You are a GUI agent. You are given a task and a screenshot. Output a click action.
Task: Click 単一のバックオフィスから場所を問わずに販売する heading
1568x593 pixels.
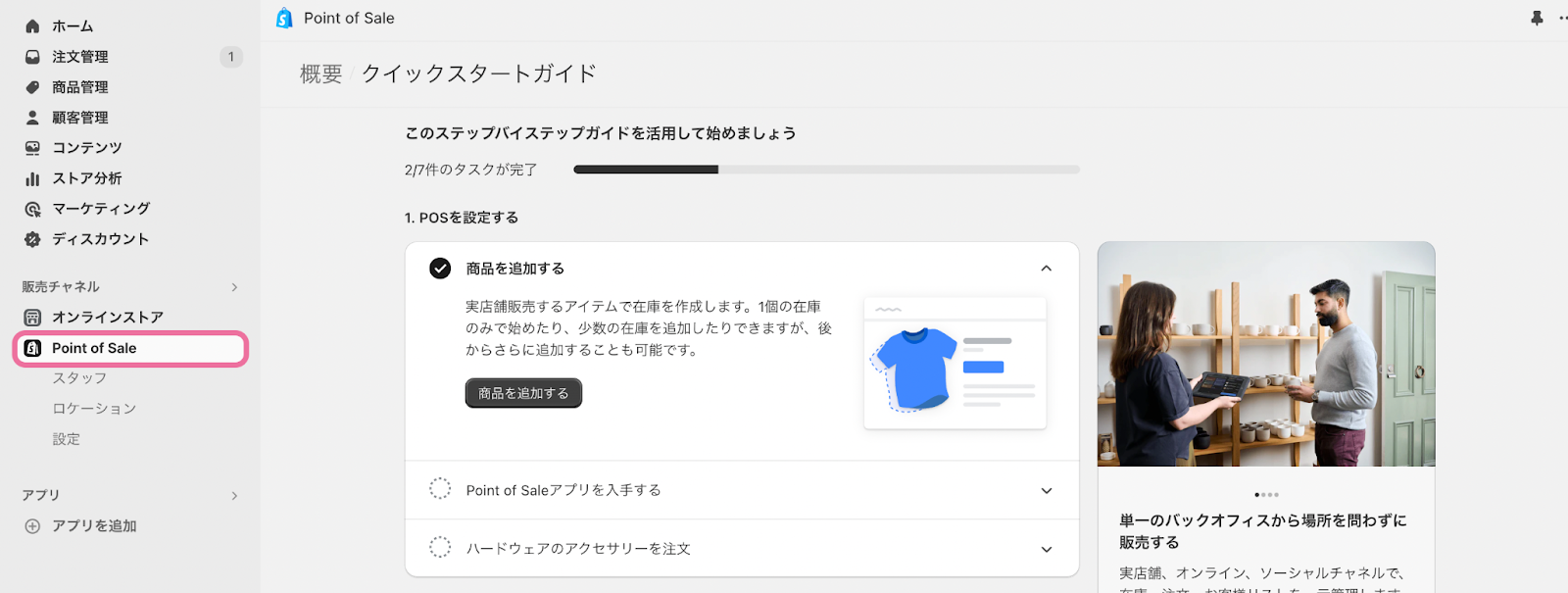point(1263,531)
